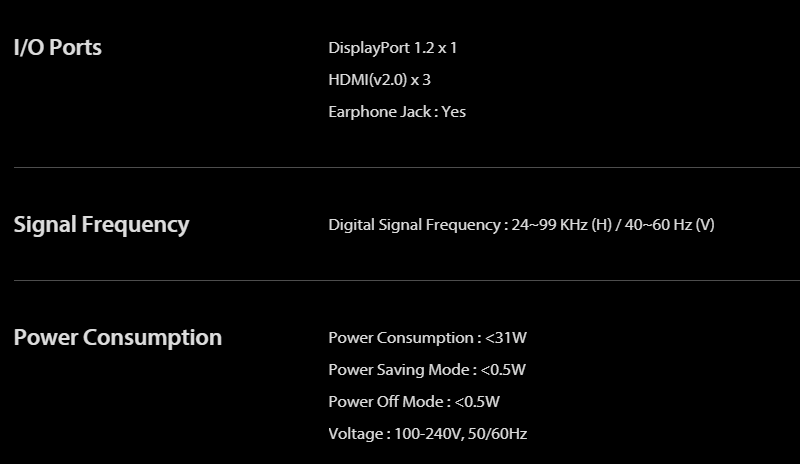Image resolution: width=800 pixels, height=464 pixels.
Task: Click the Power Saving Mode : <0.5W line
Action: pos(427,370)
